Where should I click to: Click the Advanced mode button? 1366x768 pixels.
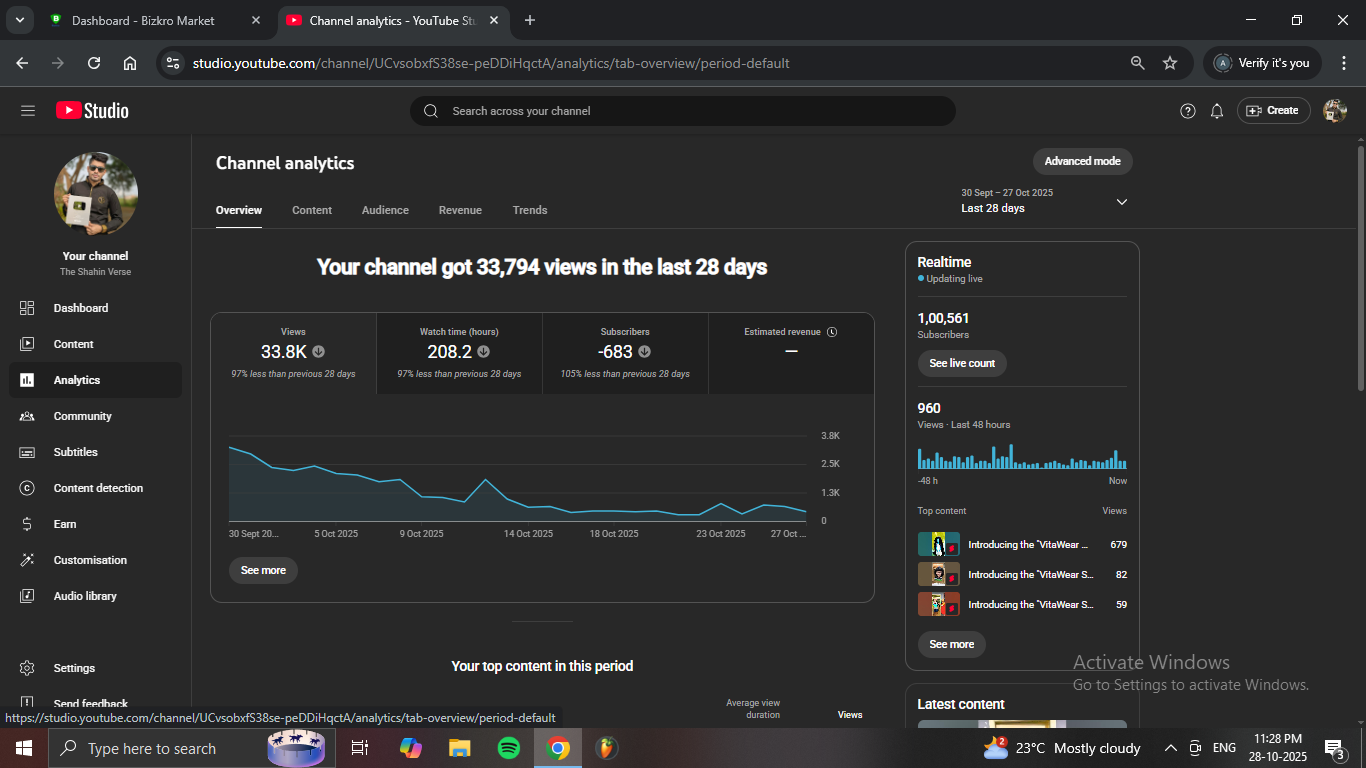[1082, 161]
